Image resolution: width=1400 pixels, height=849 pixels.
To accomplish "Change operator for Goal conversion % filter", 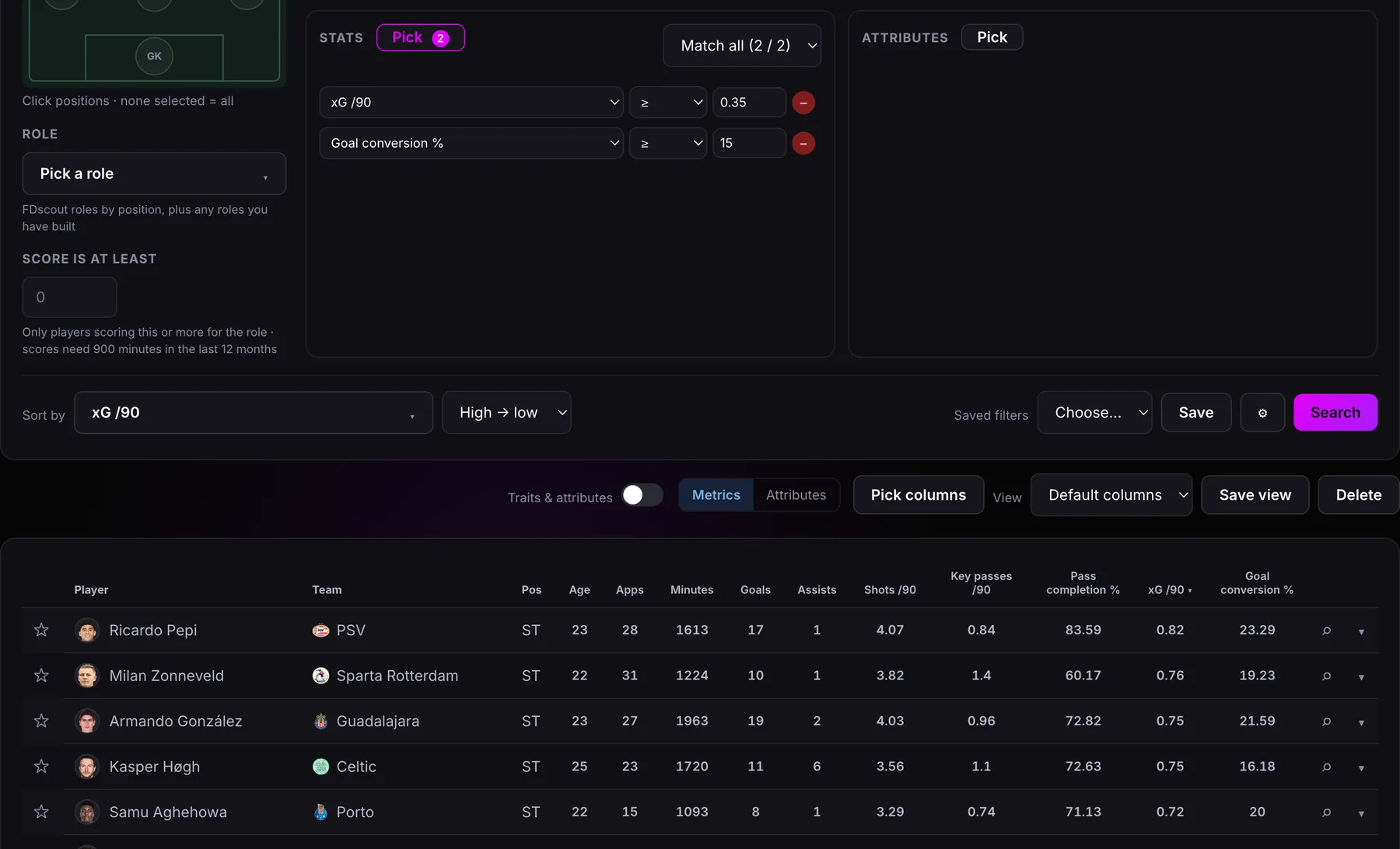I will 668,143.
